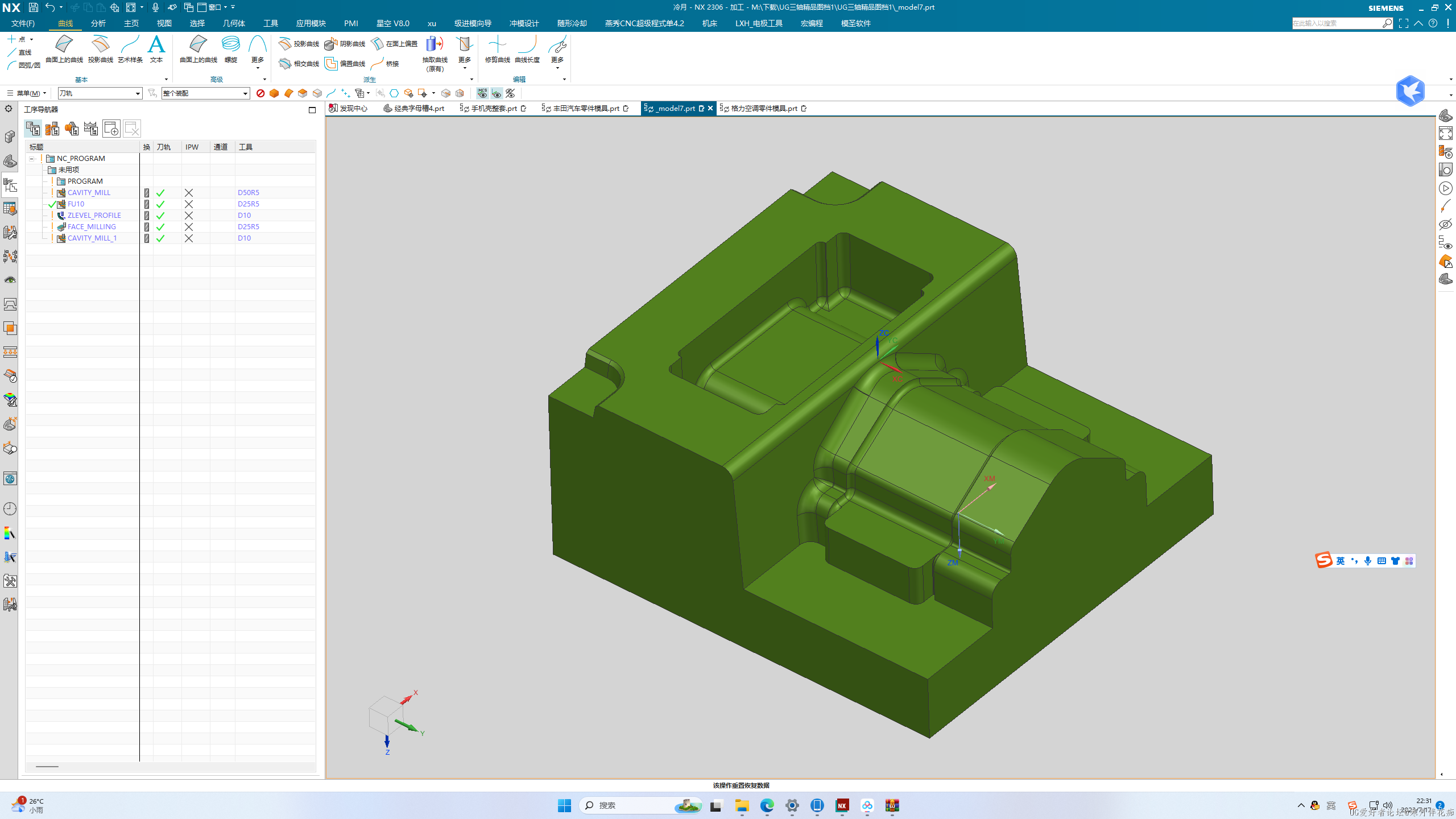Click the red deselect-all icon in selection bar
Viewport: 1456px width, 819px height.
260,93
